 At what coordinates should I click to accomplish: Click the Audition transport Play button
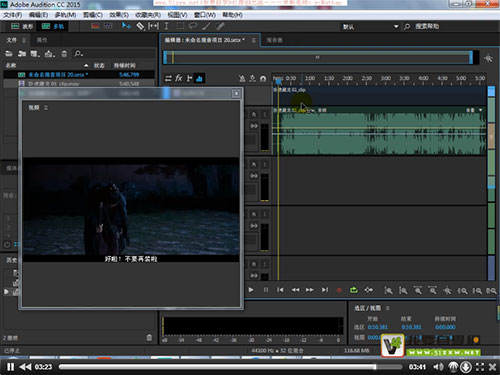[251, 290]
